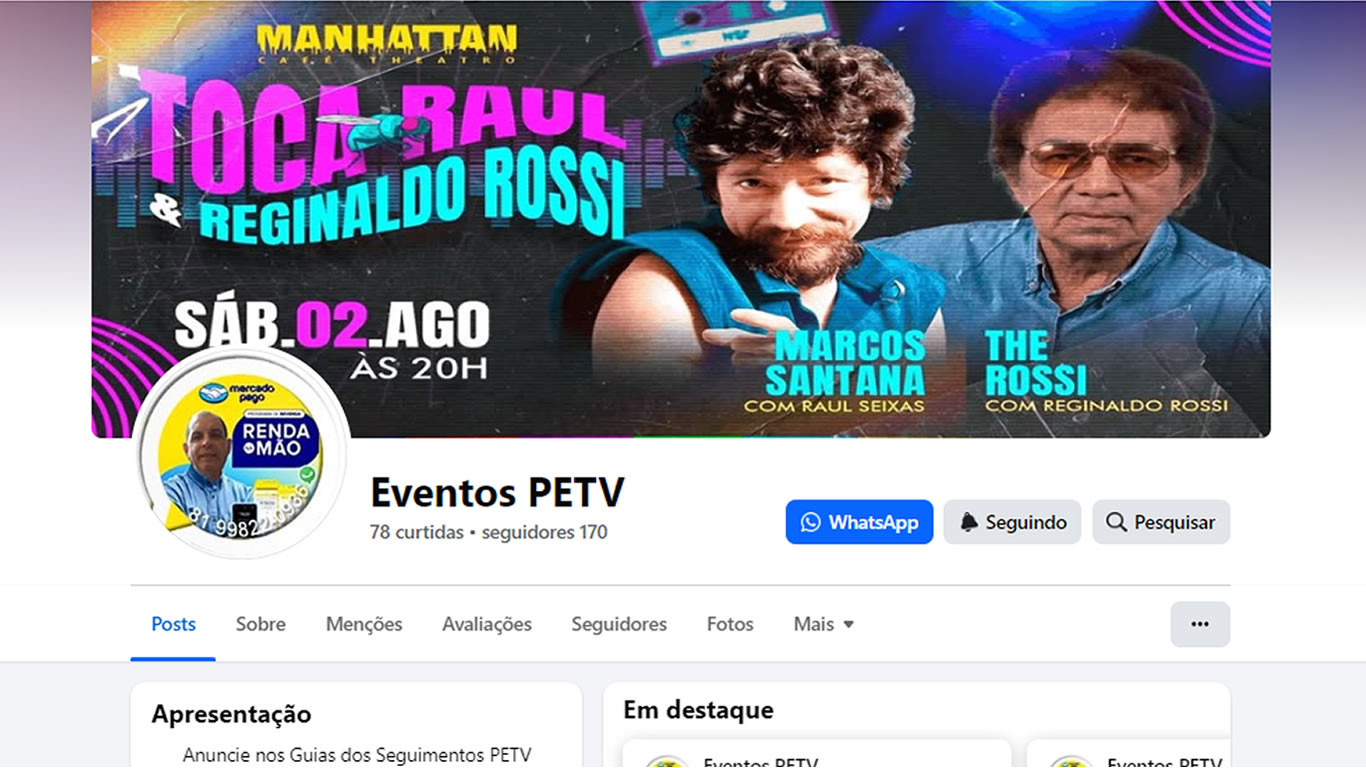This screenshot has width=1366, height=768.
Task: Open the first Em destaque post card
Action: click(x=817, y=754)
